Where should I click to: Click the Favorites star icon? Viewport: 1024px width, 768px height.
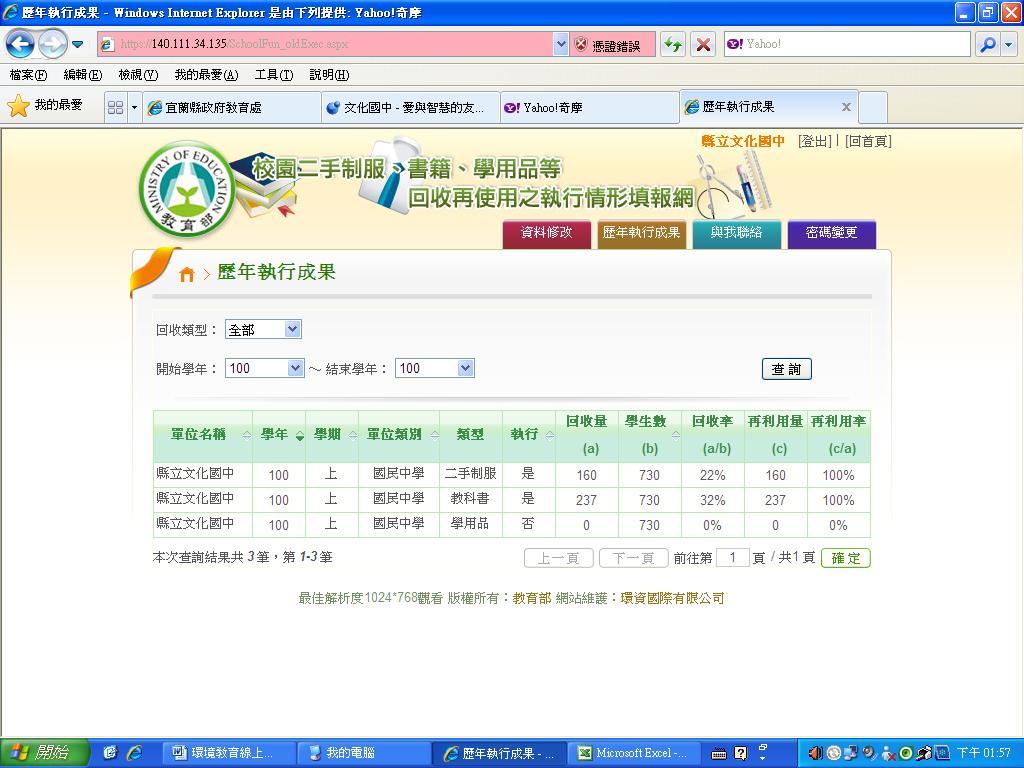point(18,106)
